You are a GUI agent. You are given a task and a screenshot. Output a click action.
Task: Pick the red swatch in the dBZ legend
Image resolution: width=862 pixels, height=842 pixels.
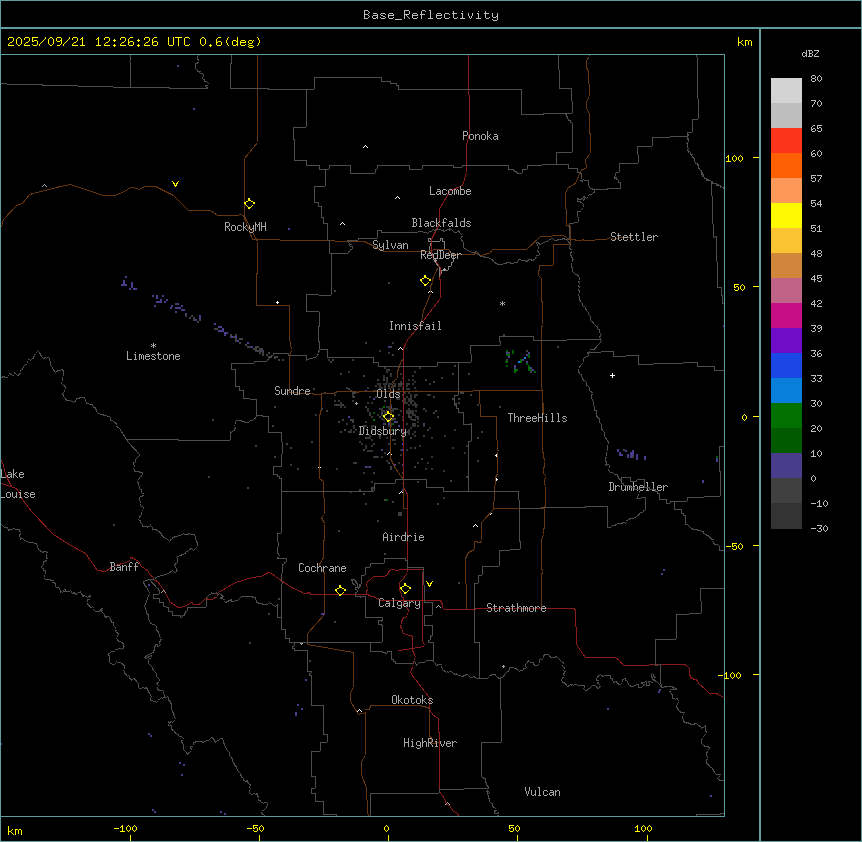pyautogui.click(x=786, y=140)
